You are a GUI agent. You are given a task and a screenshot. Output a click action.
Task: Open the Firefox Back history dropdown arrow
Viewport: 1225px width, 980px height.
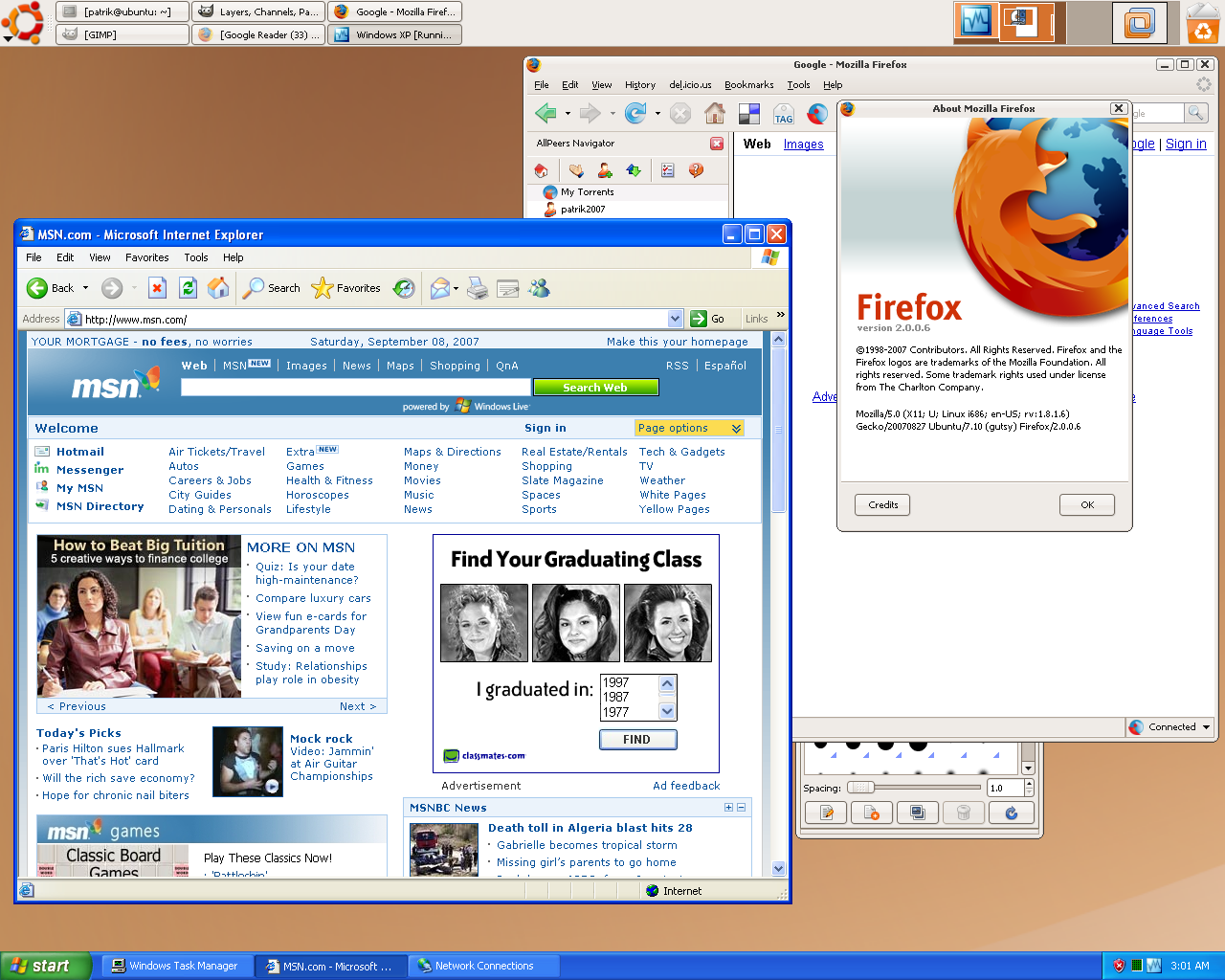(x=568, y=114)
